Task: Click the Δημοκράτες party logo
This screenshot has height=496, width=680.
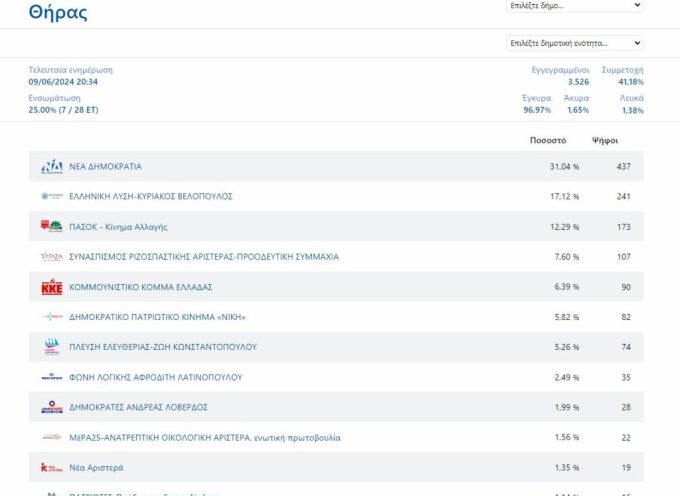Action: point(52,407)
